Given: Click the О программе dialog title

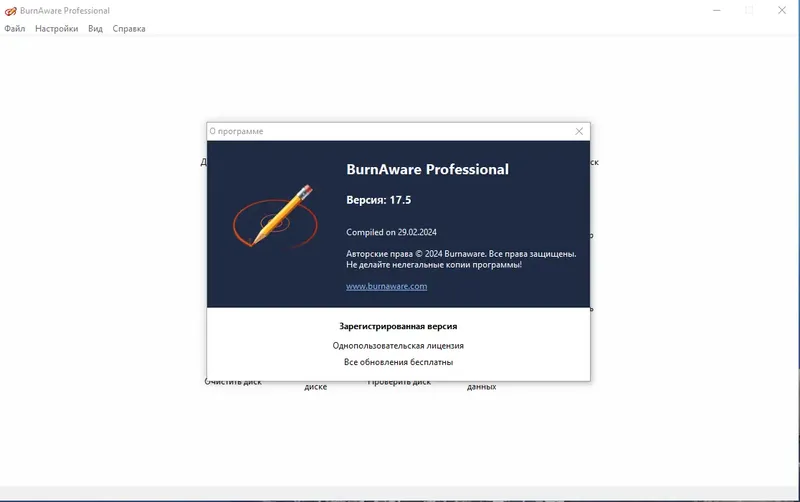Looking at the screenshot, I should point(236,131).
